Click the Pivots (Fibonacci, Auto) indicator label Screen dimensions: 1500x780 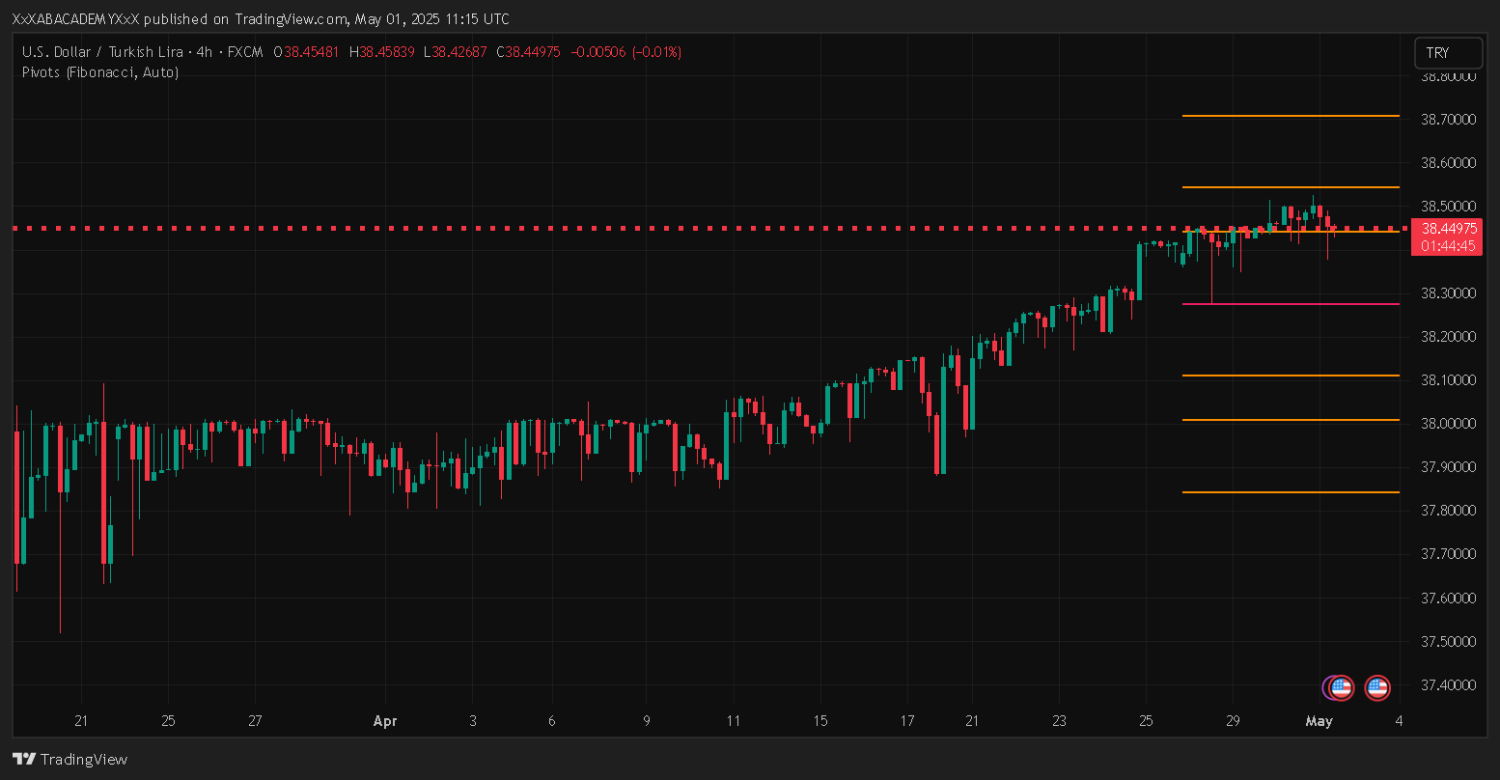[x=100, y=72]
